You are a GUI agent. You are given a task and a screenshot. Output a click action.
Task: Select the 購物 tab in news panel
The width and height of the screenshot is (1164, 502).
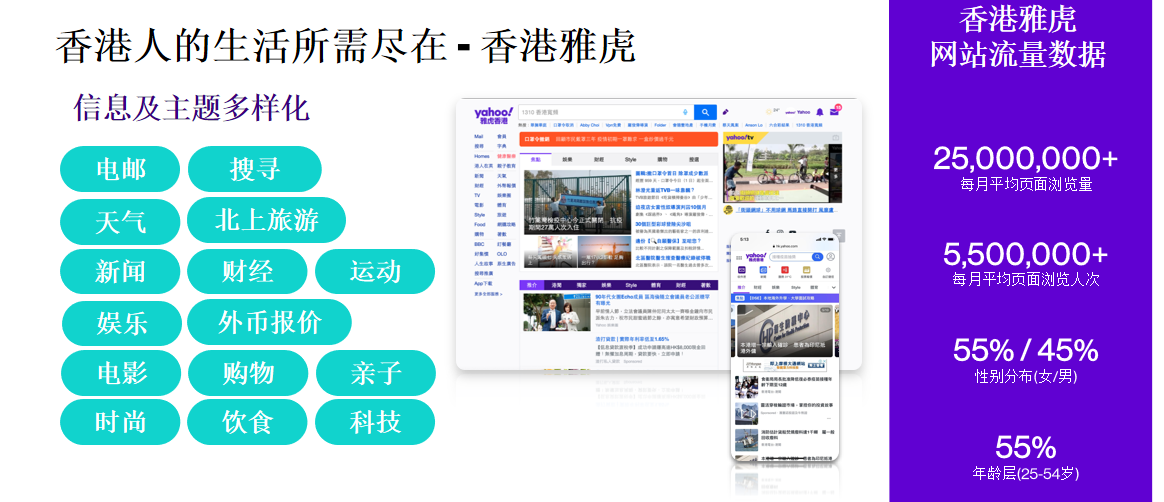pyautogui.click(x=663, y=160)
